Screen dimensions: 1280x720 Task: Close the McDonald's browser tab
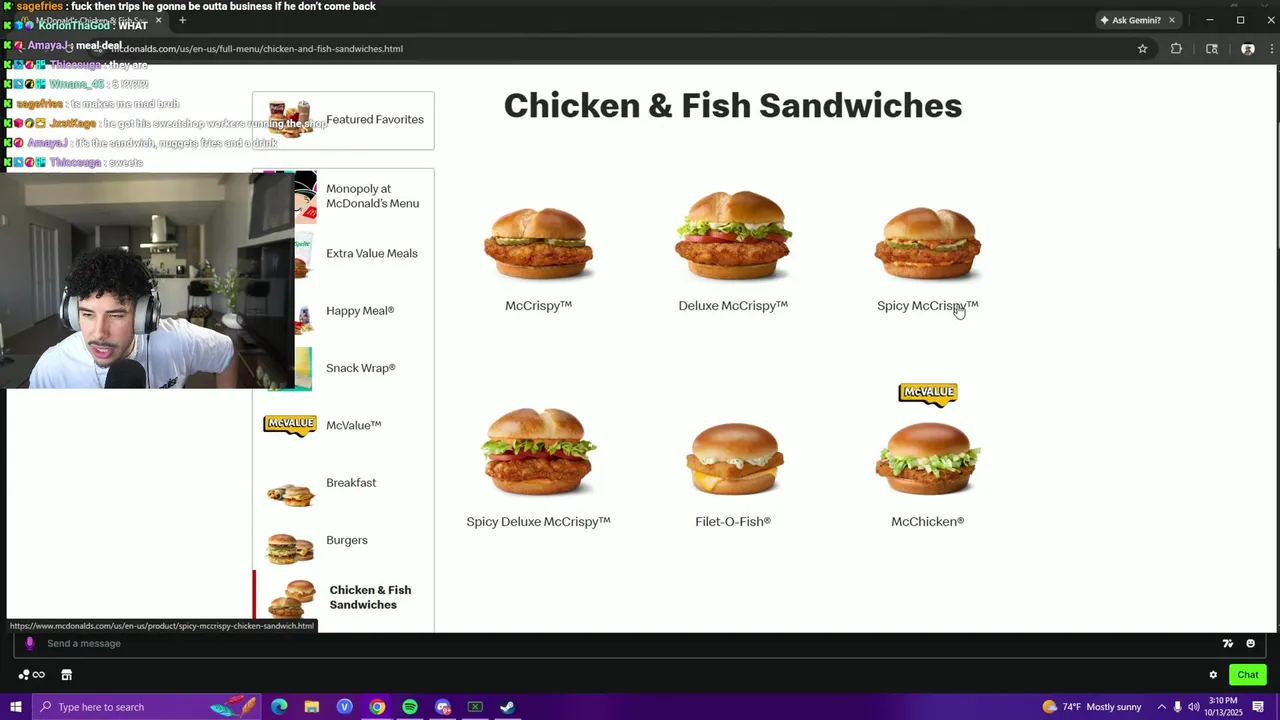point(158,20)
